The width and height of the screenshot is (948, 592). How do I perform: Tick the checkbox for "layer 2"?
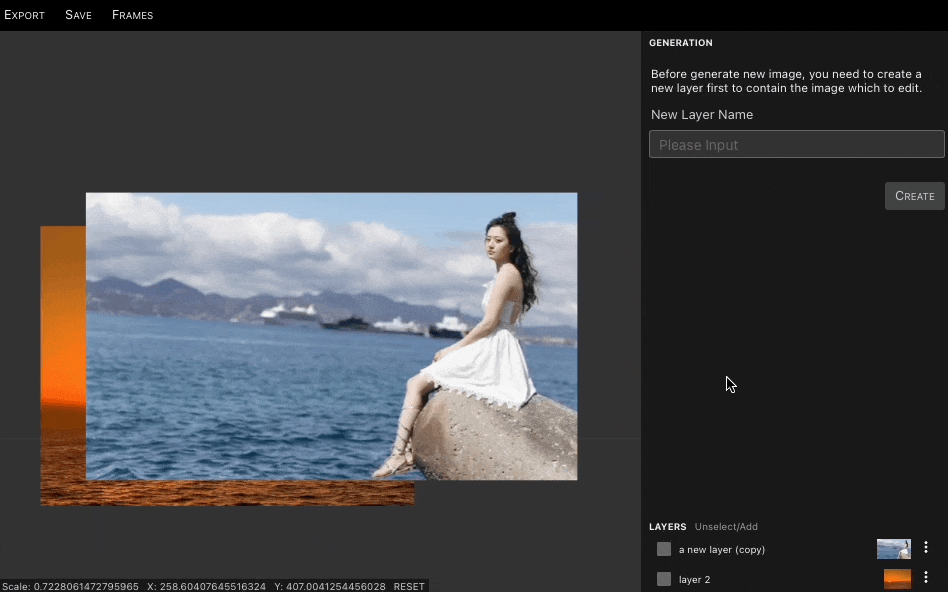point(664,579)
